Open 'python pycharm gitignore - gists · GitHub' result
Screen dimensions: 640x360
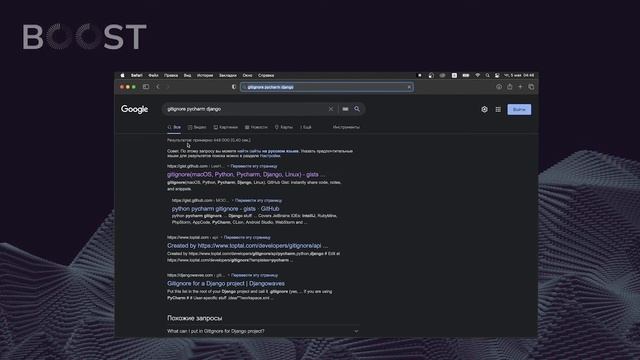(x=225, y=209)
